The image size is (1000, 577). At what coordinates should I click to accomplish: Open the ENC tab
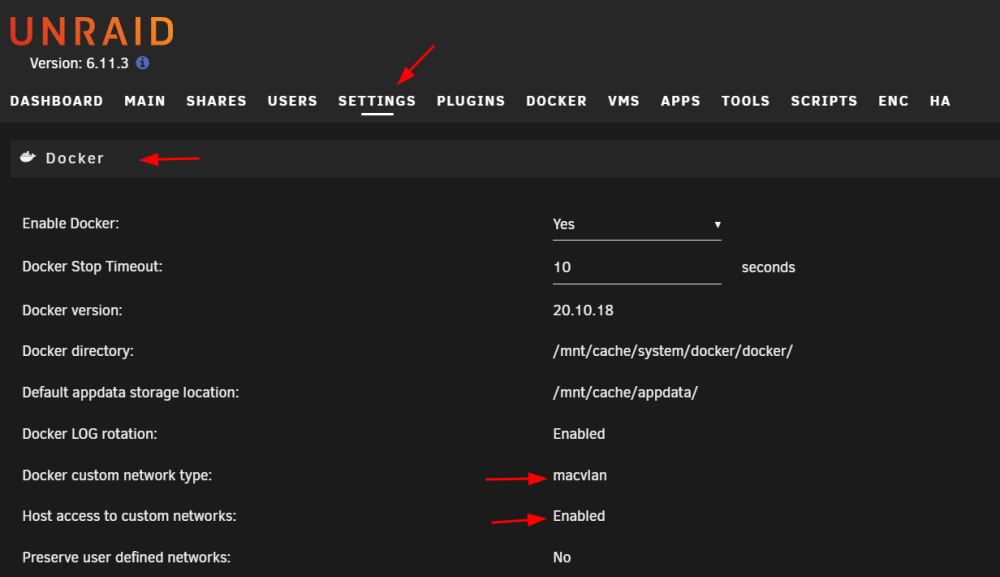pyautogui.click(x=893, y=101)
